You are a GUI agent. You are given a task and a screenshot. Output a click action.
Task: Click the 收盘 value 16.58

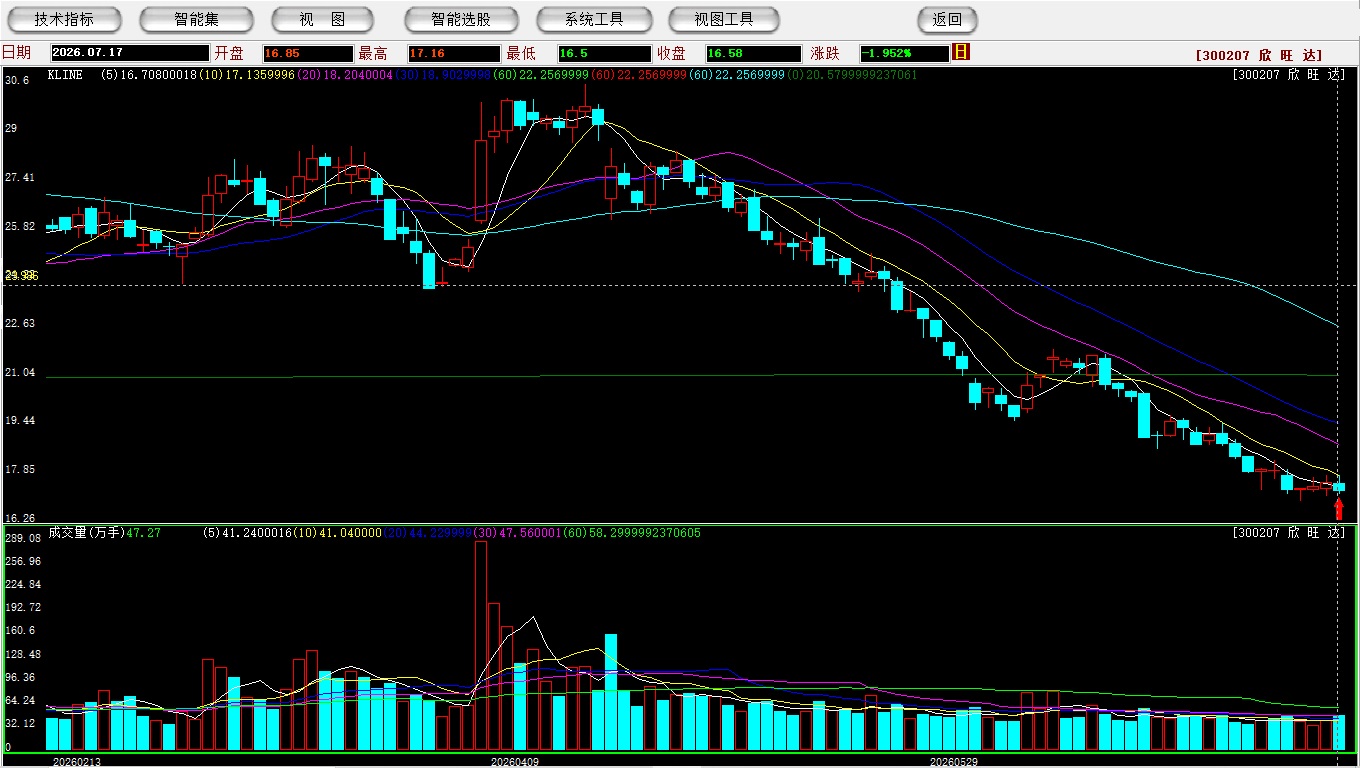(x=753, y=53)
